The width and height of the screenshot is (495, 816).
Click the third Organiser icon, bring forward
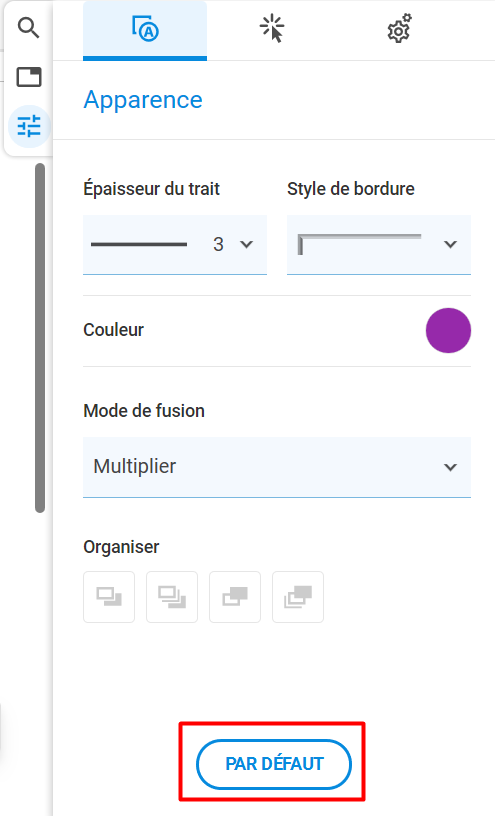click(235, 597)
